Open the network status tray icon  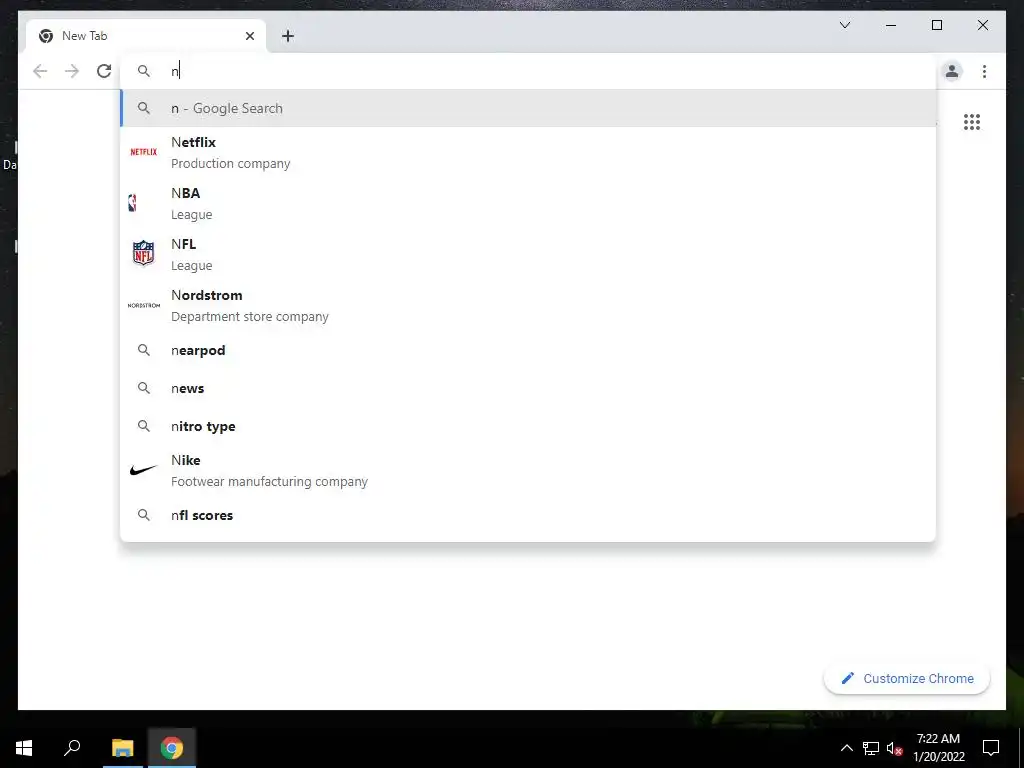[x=871, y=748]
